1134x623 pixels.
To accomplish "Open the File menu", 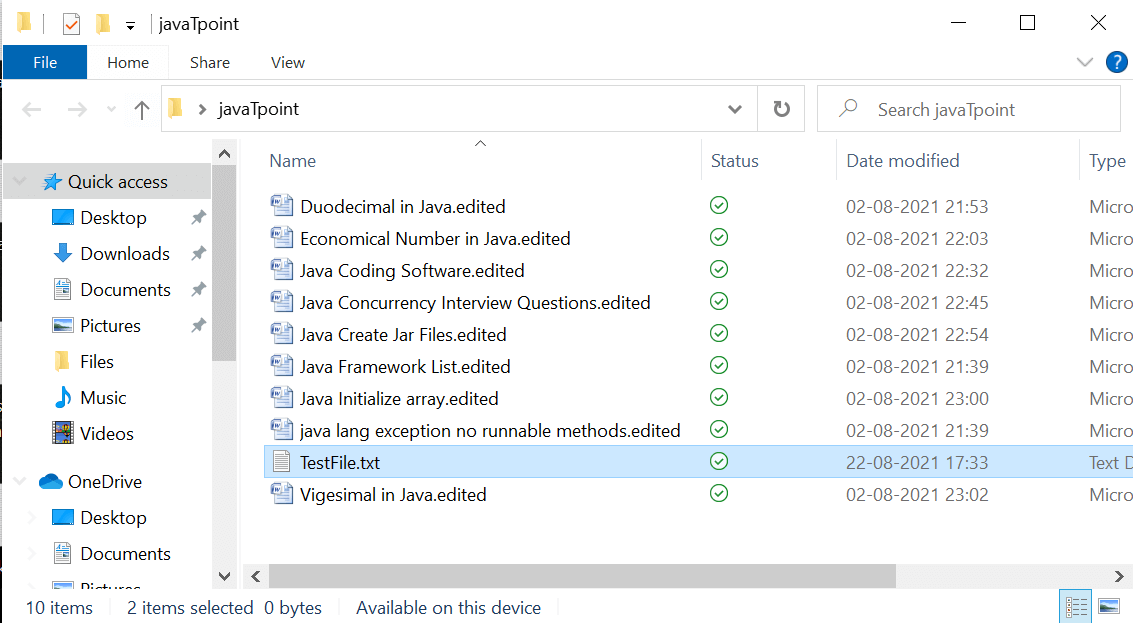I will click(x=45, y=62).
